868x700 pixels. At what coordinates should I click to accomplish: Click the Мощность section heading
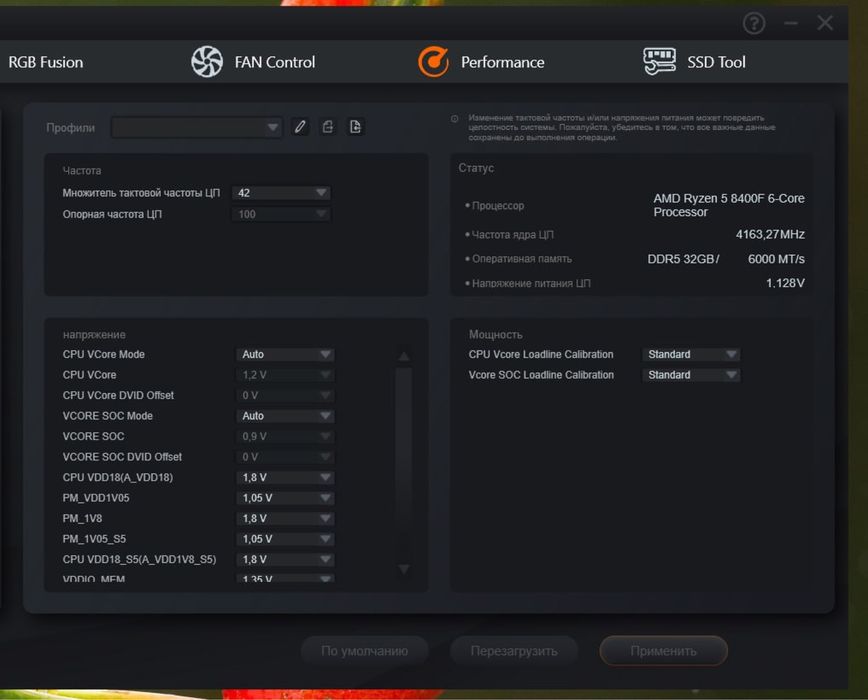(x=495, y=334)
